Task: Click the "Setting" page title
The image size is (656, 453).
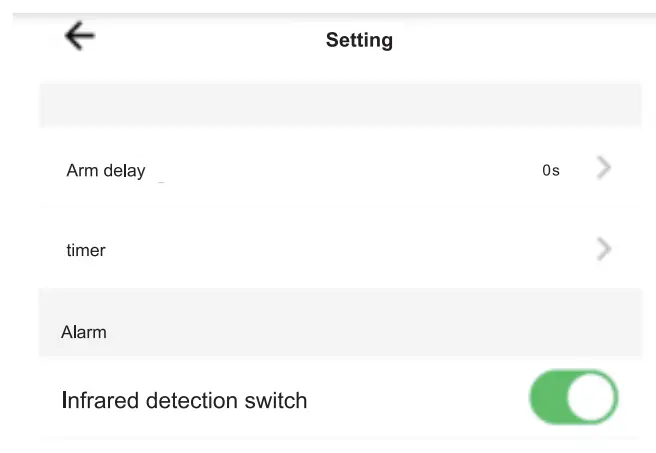Action: point(359,41)
